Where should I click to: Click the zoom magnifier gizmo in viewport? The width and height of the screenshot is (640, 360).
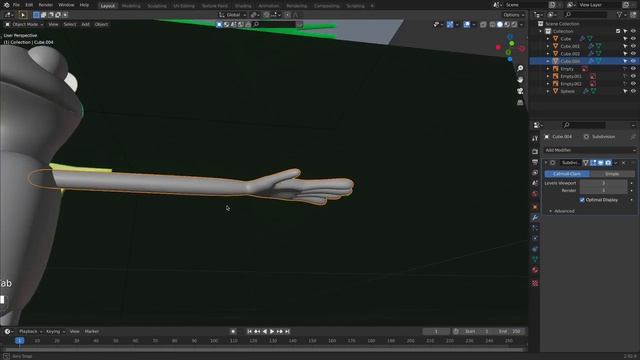(520, 68)
